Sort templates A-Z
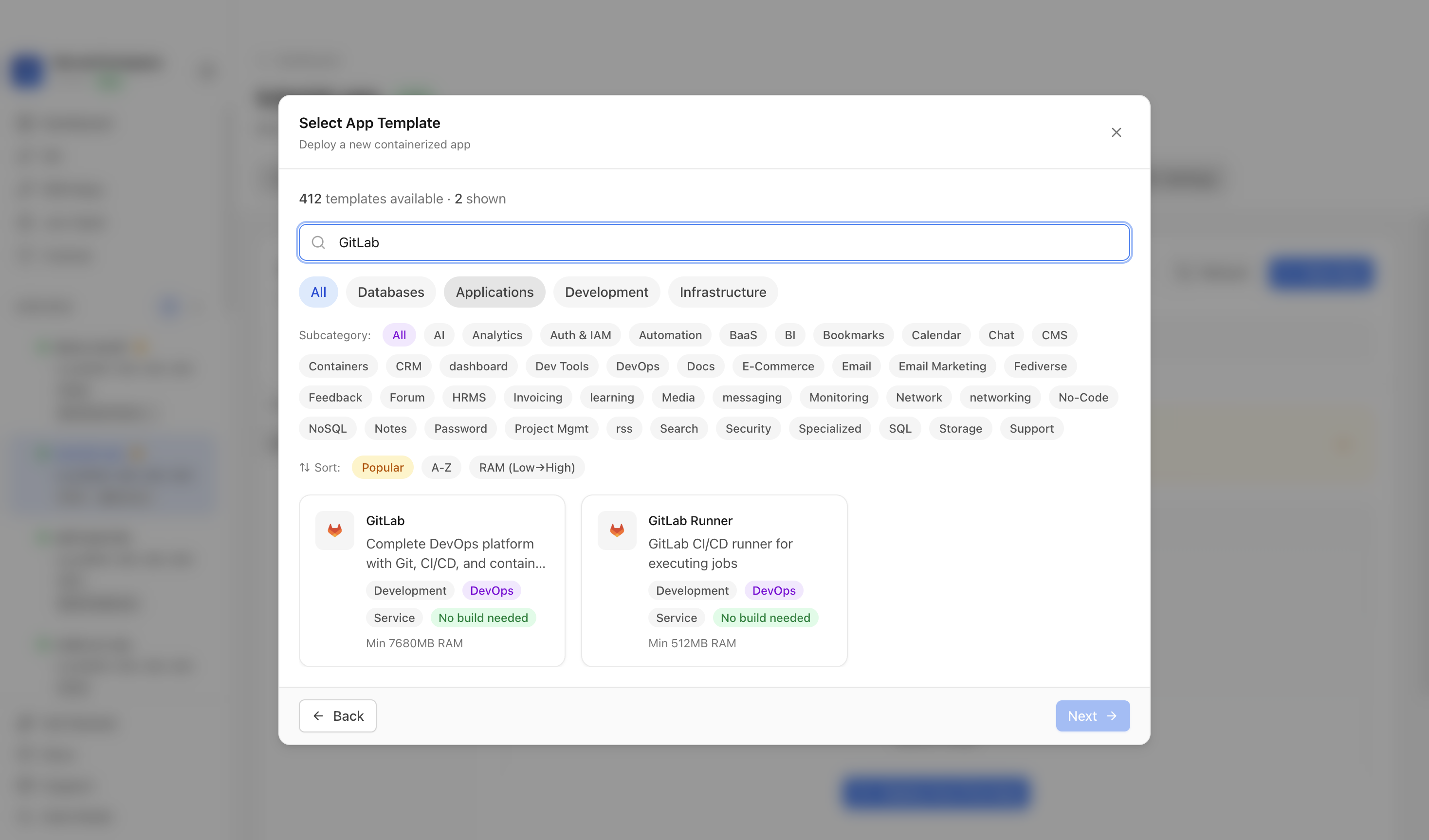The image size is (1429, 840). click(x=441, y=467)
